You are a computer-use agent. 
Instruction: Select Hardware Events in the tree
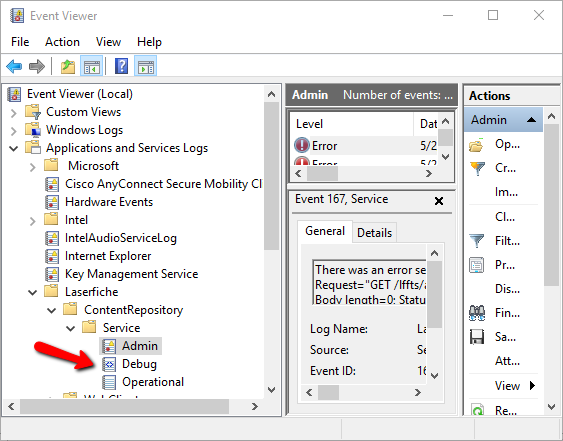point(109,202)
